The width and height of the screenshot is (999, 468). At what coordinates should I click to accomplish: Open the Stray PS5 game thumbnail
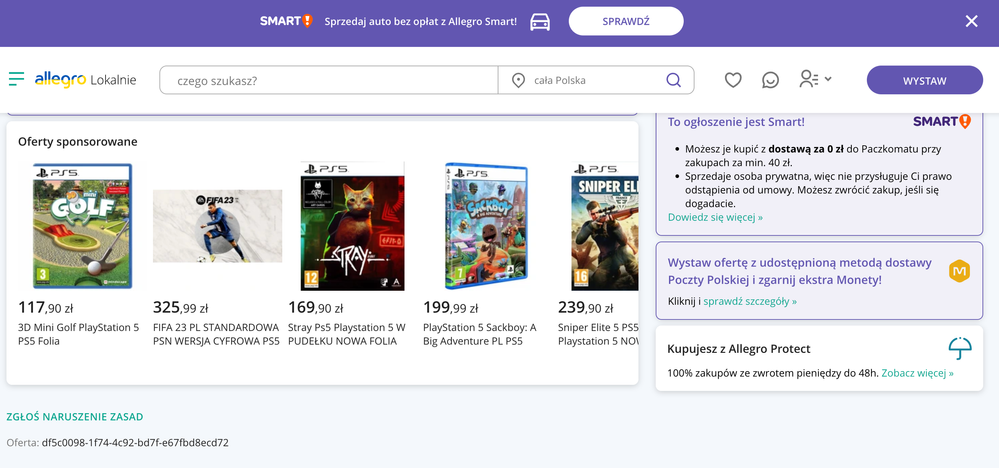pos(352,226)
